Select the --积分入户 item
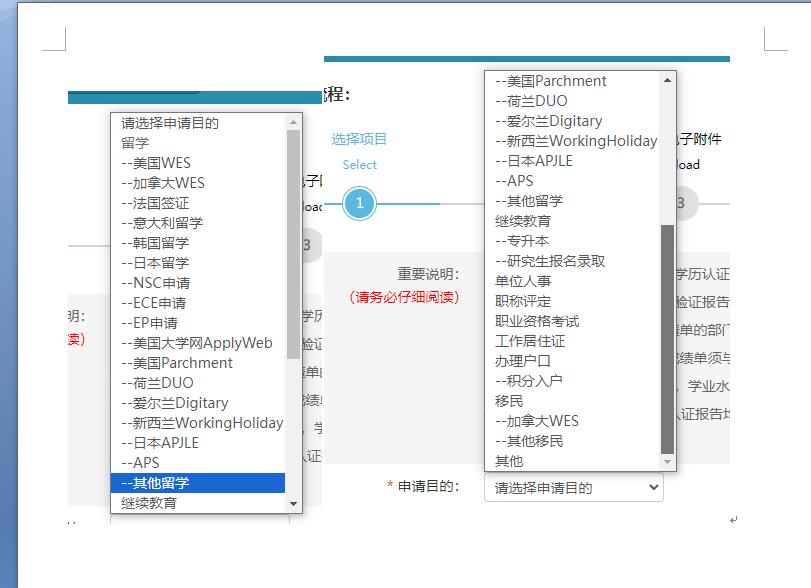The height and width of the screenshot is (588, 811). (530, 381)
